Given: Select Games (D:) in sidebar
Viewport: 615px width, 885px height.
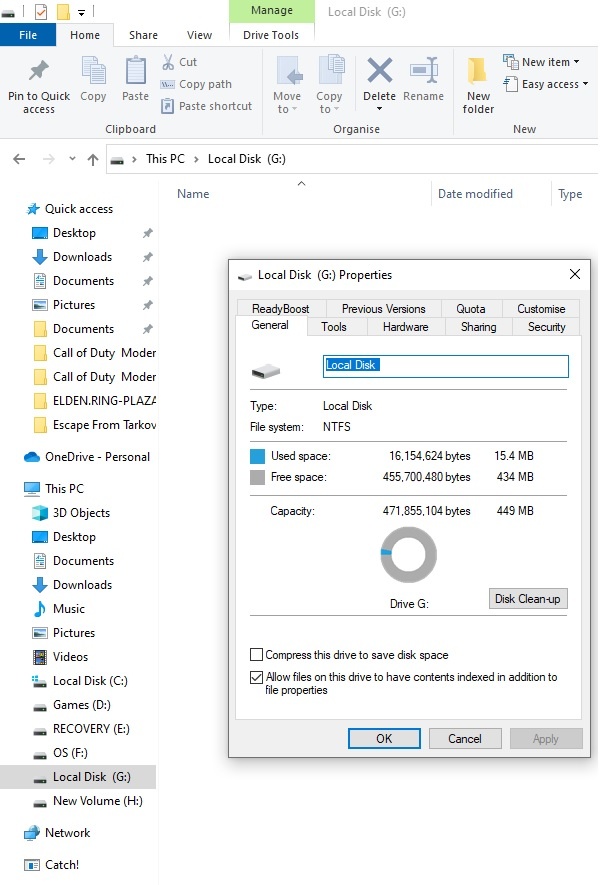Looking at the screenshot, I should pyautogui.click(x=71, y=704).
